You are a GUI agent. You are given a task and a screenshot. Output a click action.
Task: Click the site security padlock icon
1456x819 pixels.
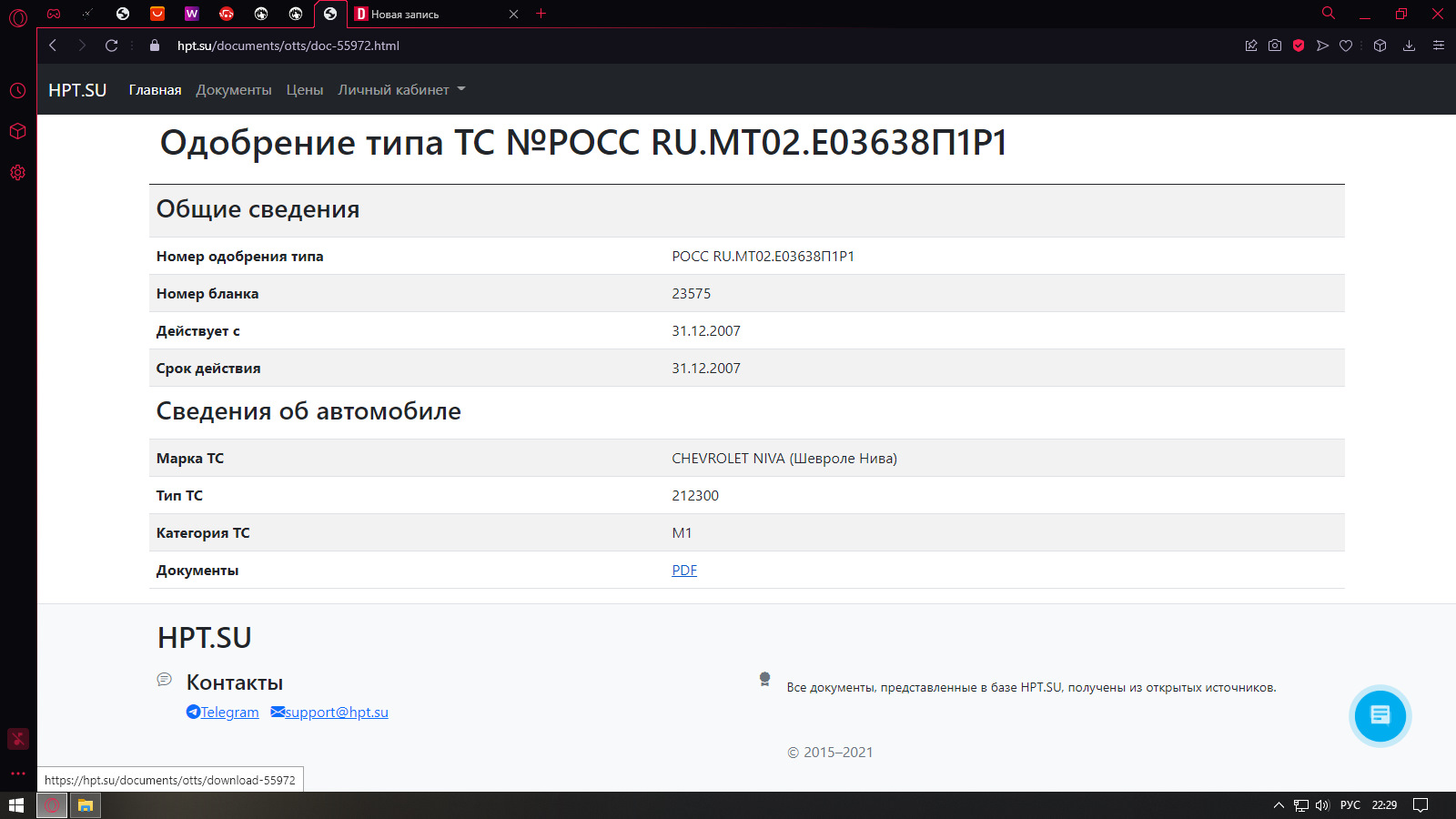point(155,45)
